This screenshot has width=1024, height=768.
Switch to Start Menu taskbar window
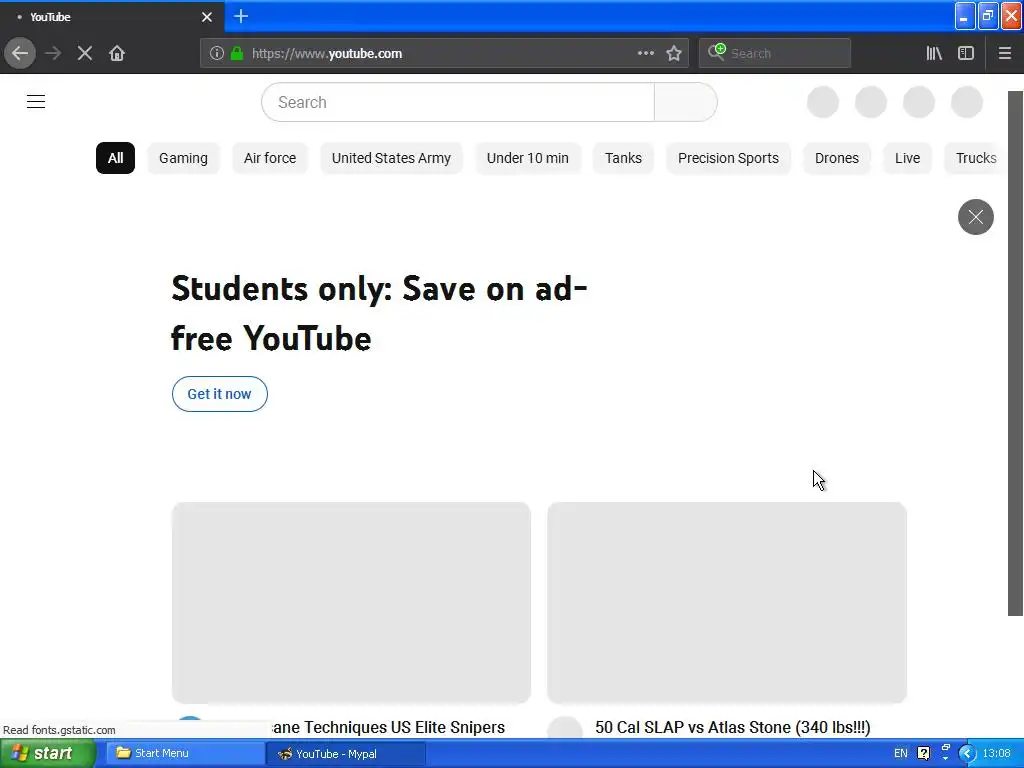(185, 754)
